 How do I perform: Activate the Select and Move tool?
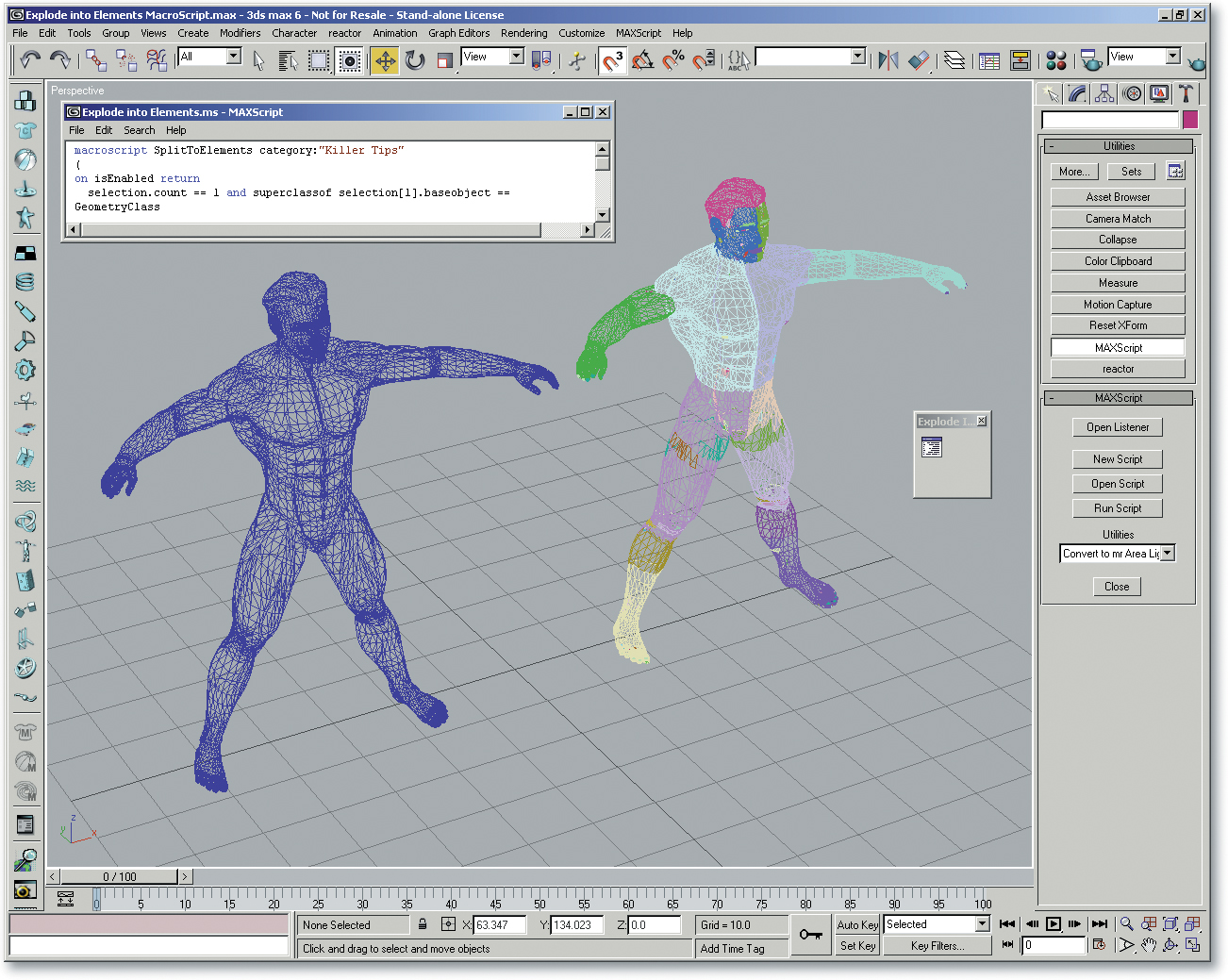coord(384,60)
